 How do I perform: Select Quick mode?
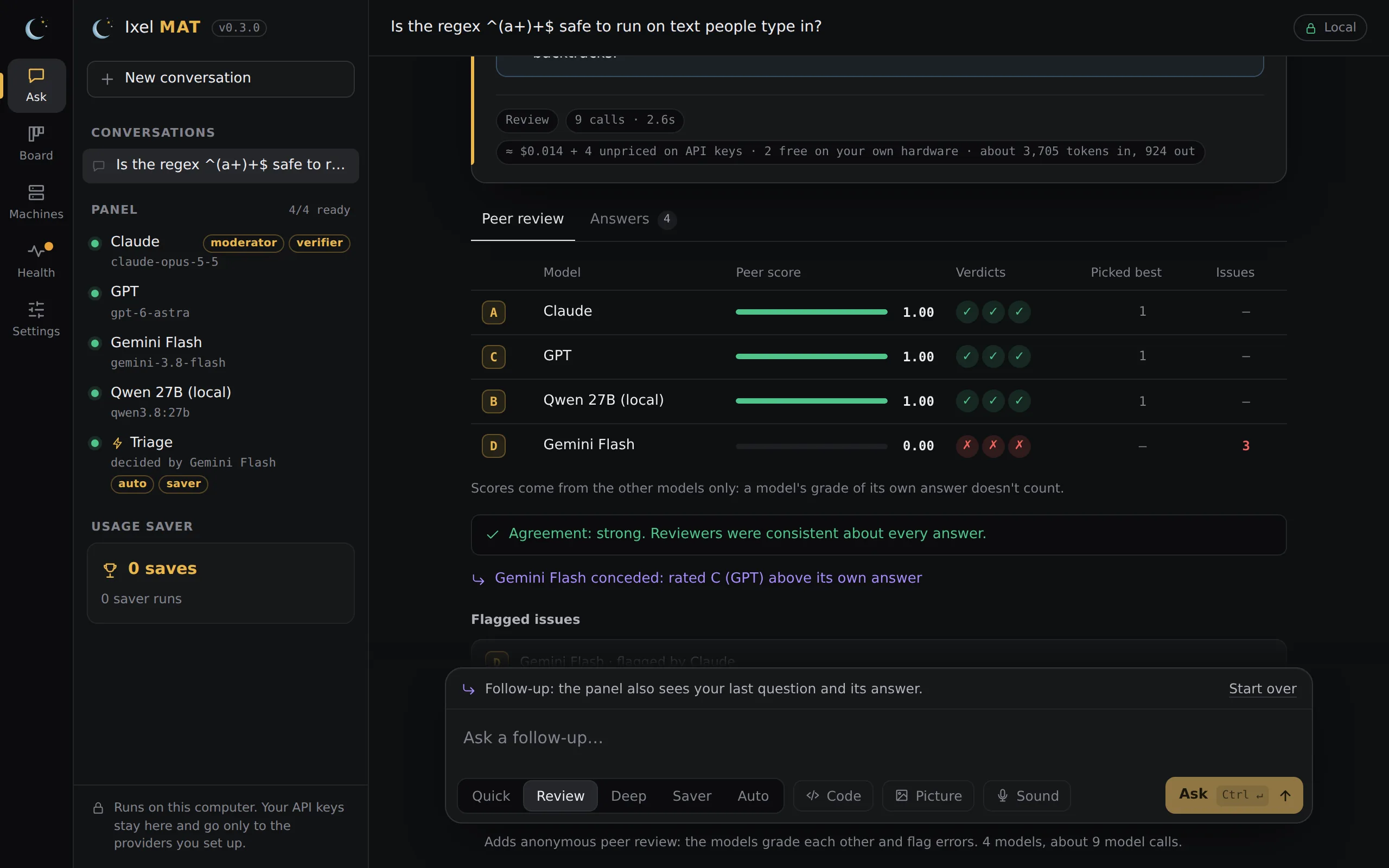490,796
